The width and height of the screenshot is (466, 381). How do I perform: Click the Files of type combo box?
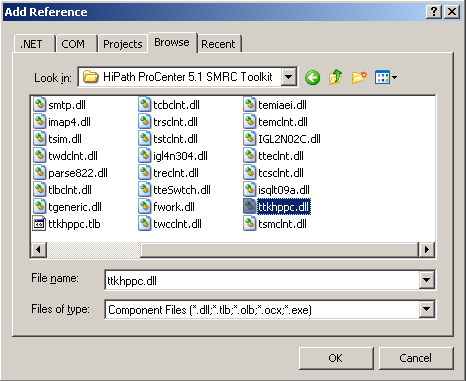click(x=270, y=310)
